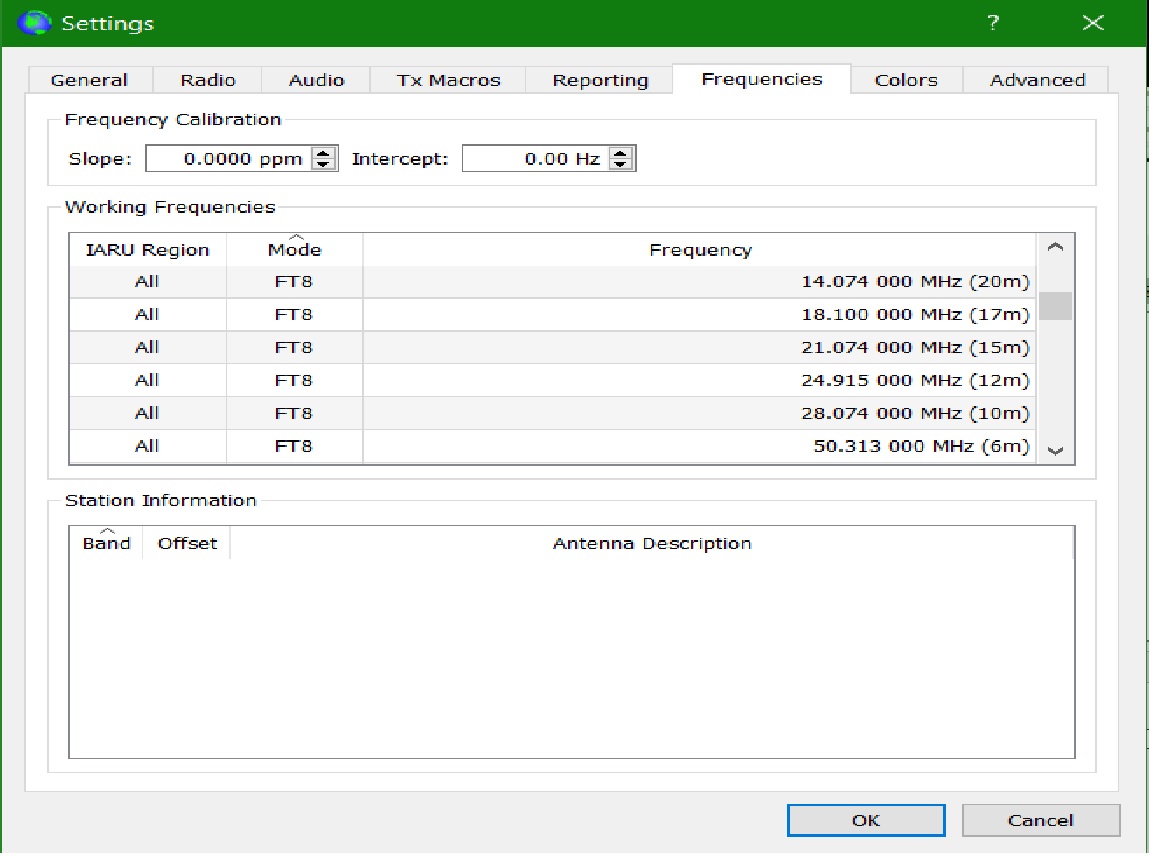Click the WSJT-X globe icon in title bar
The width and height of the screenshot is (1152, 856).
35,22
